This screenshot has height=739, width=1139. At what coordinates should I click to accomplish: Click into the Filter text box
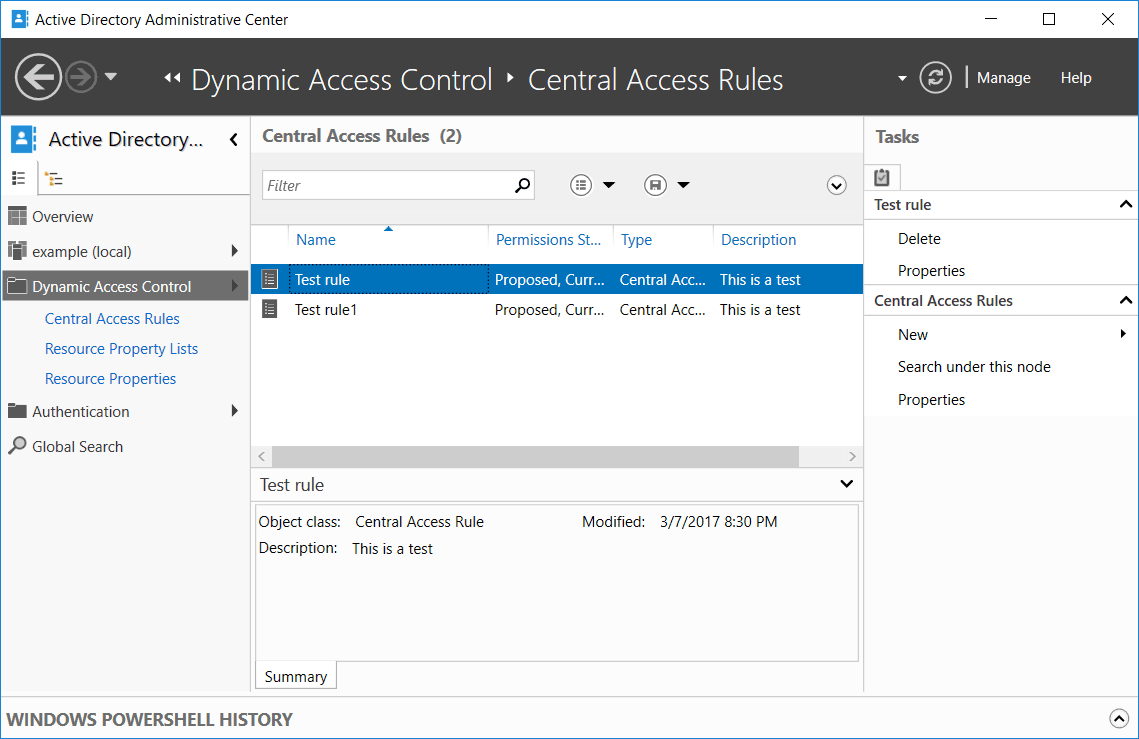[x=388, y=185]
